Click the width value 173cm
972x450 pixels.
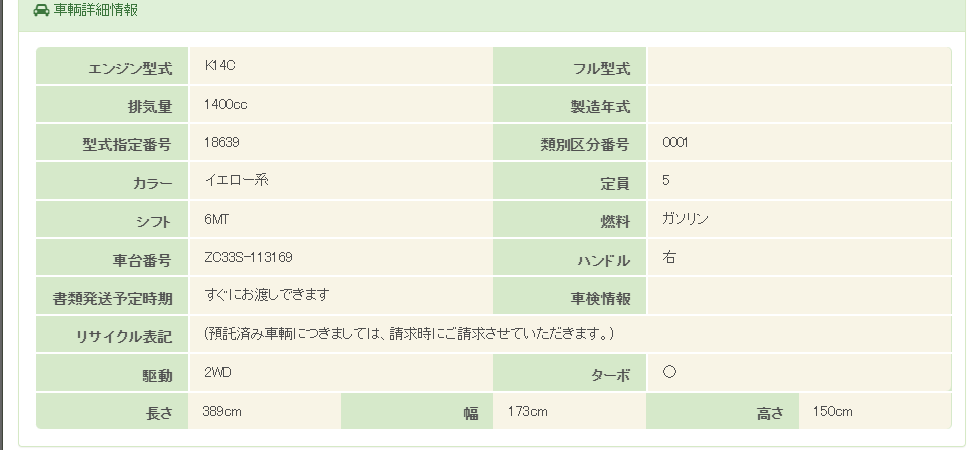(527, 411)
